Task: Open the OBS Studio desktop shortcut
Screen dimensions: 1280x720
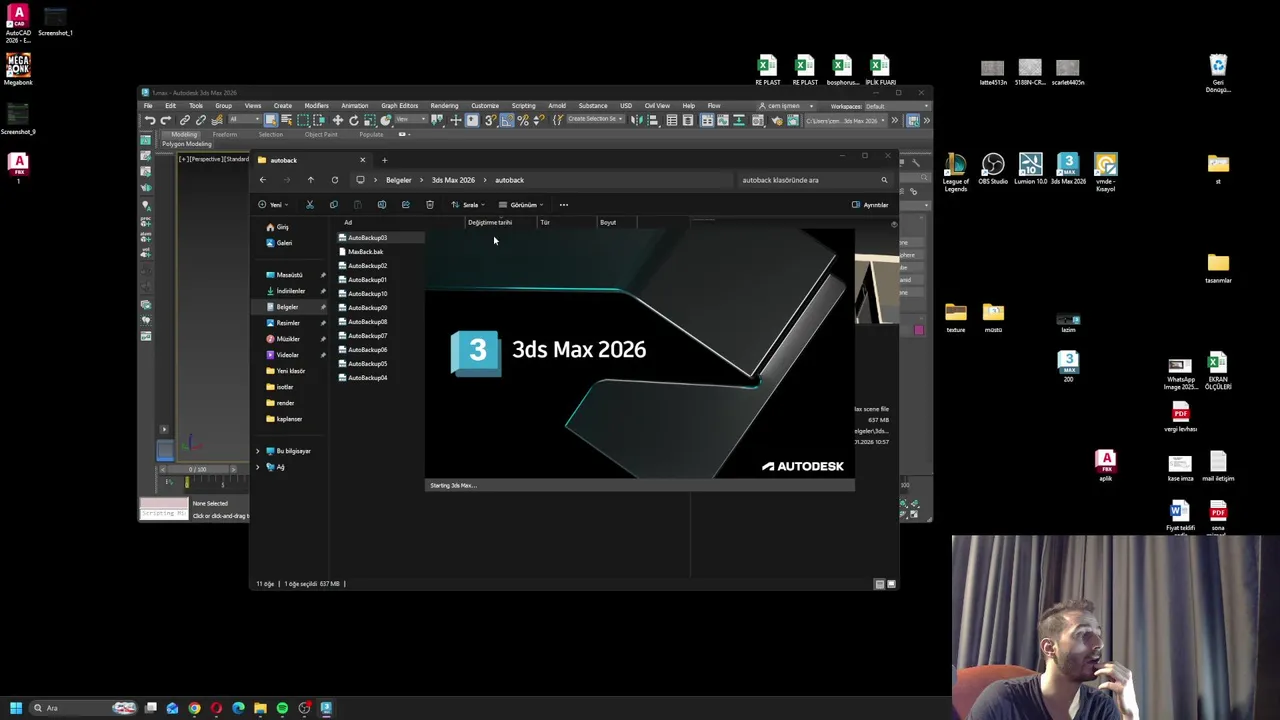Action: pos(993,168)
